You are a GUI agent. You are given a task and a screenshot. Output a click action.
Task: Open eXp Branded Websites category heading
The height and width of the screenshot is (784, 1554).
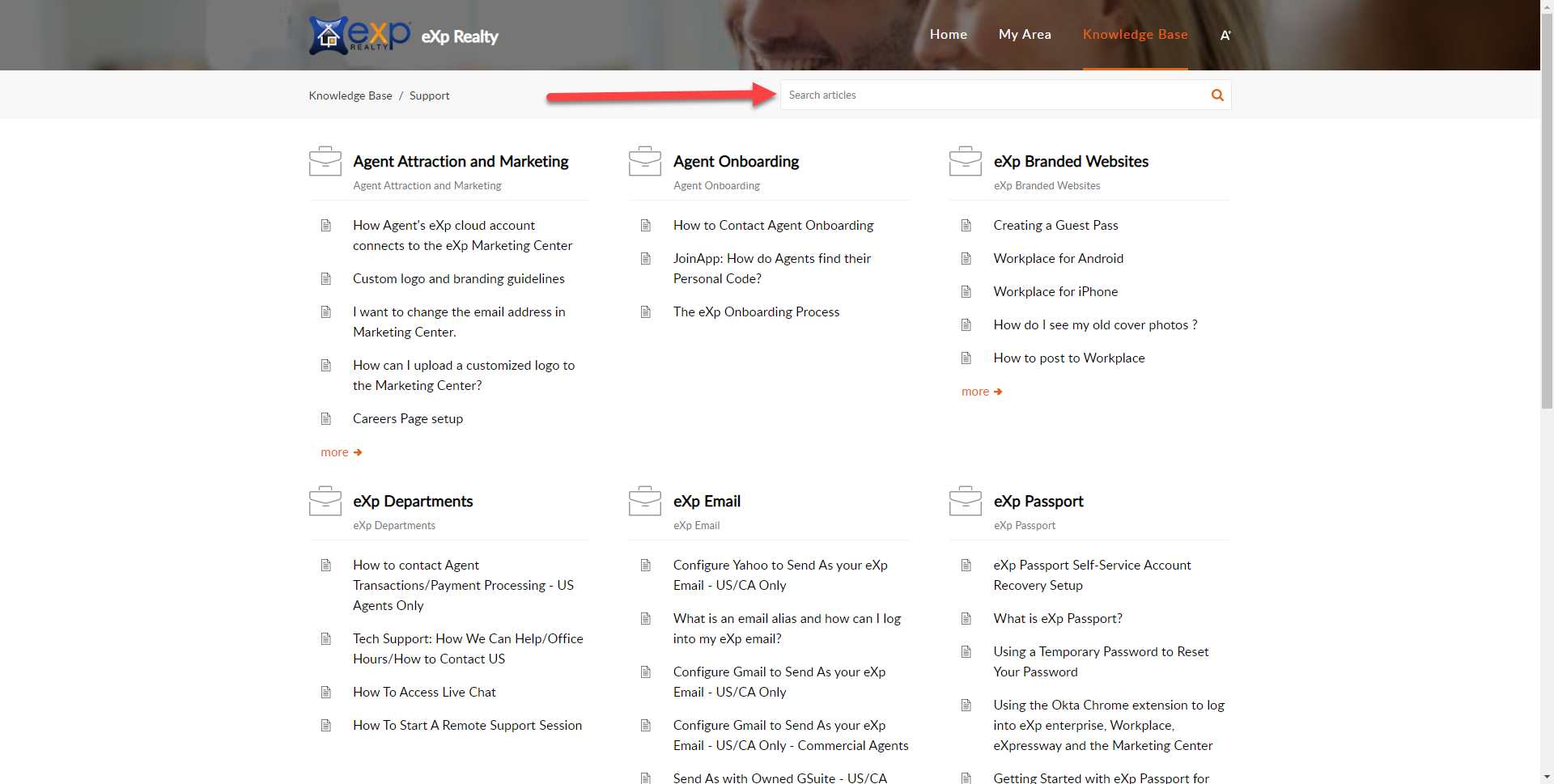(1071, 161)
